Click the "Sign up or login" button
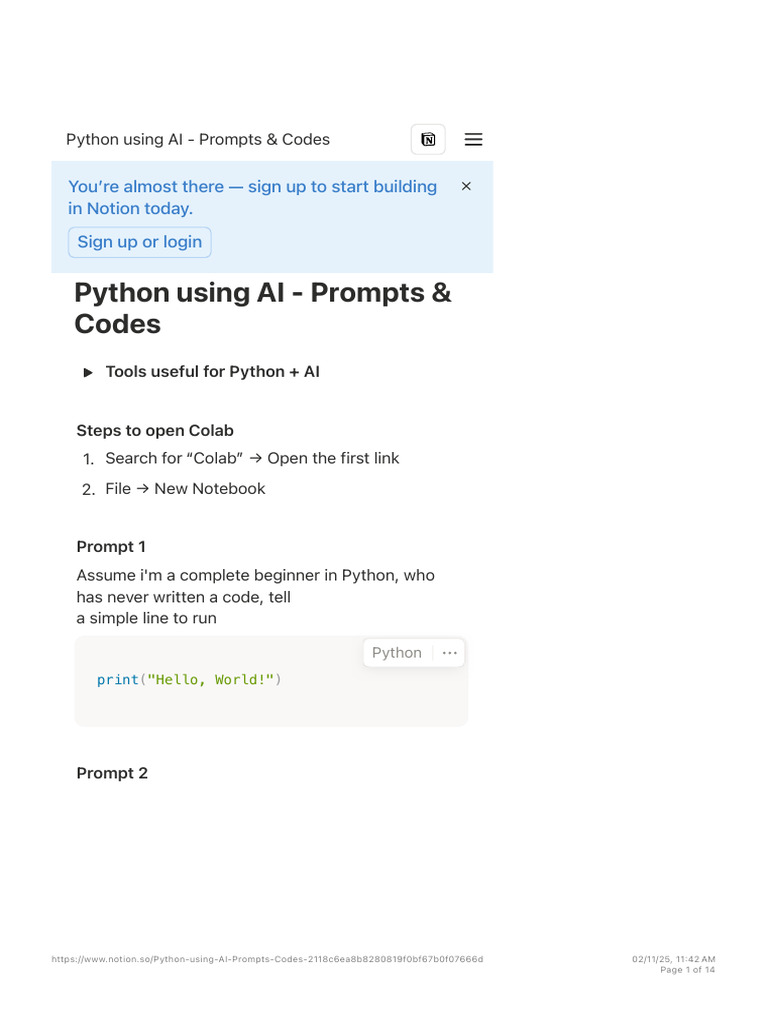768x1024 pixels. (140, 242)
